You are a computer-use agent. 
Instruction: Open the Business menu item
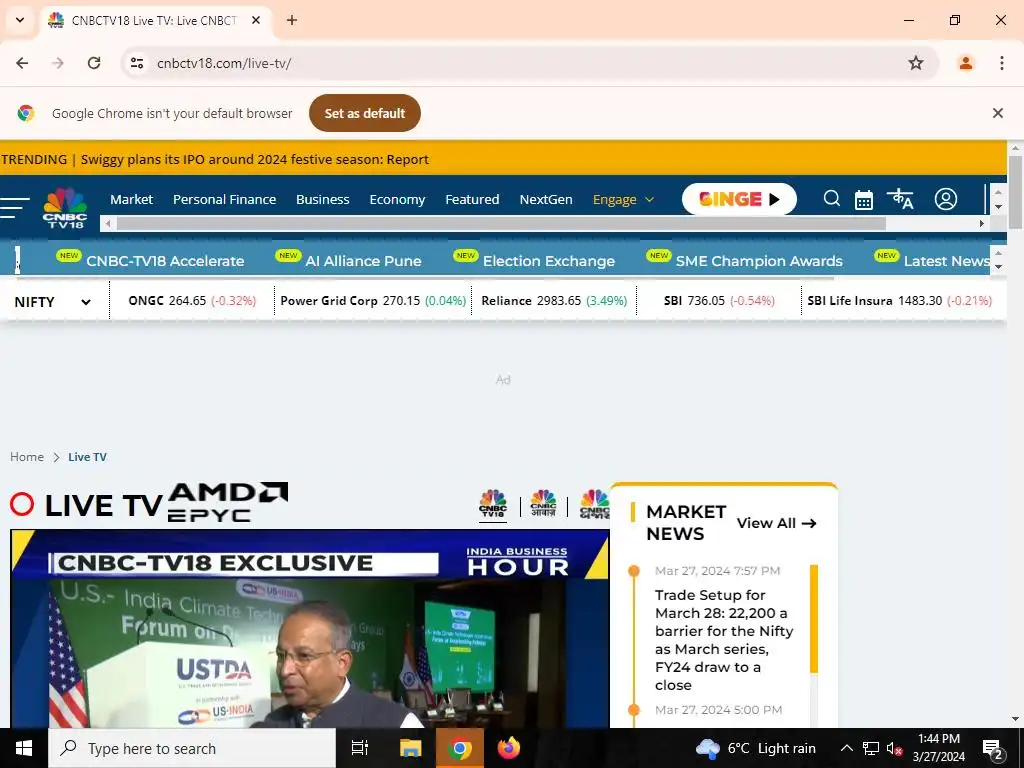323,199
